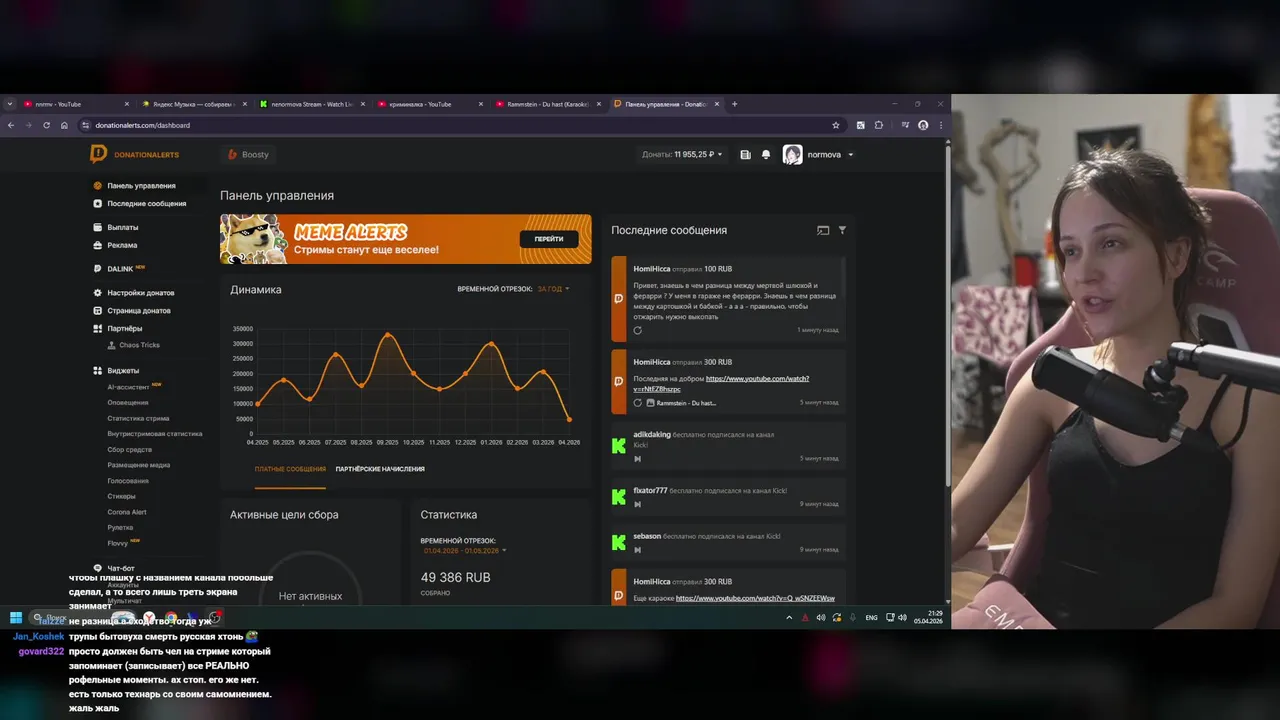Open the Windows Start menu
Image resolution: width=1280 pixels, height=720 pixels.
point(16,617)
